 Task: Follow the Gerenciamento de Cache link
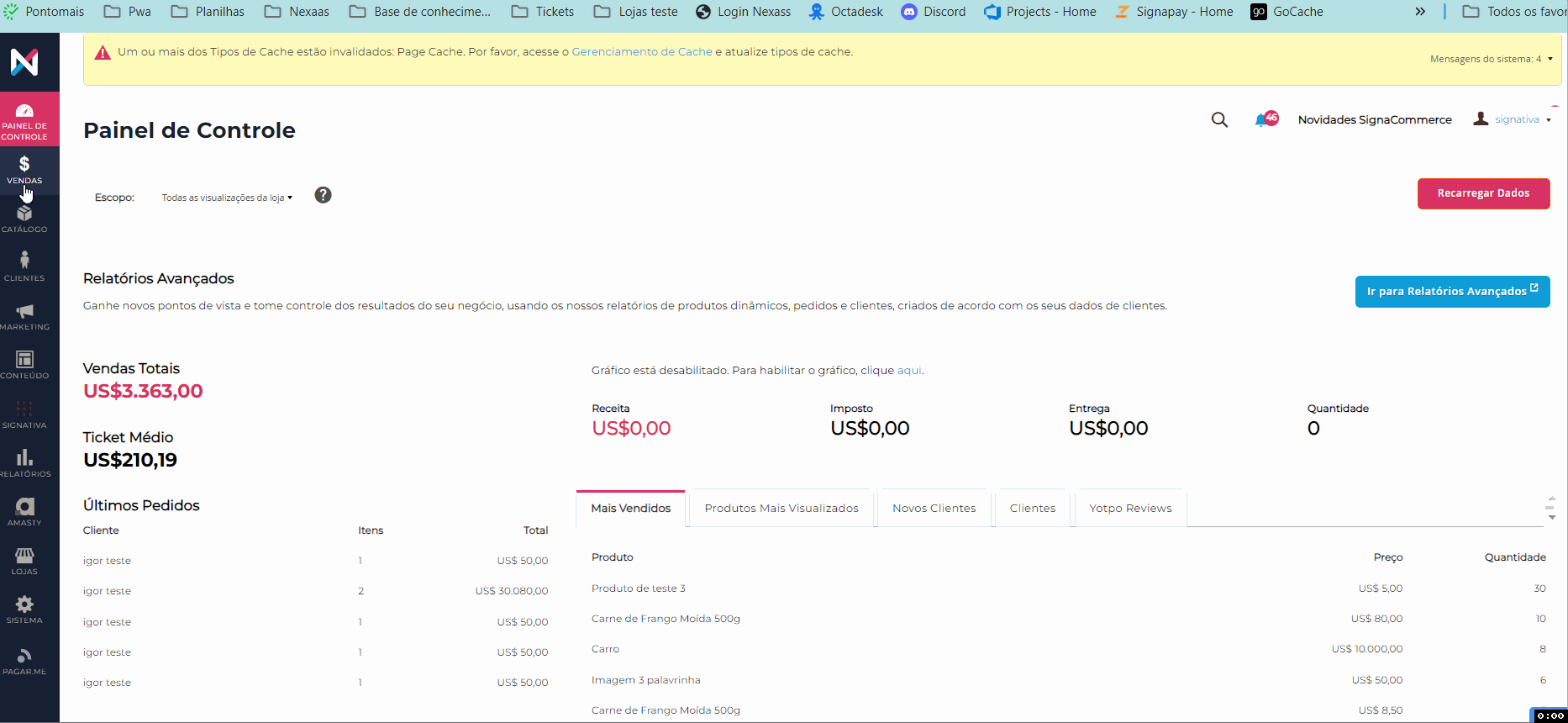coord(642,52)
